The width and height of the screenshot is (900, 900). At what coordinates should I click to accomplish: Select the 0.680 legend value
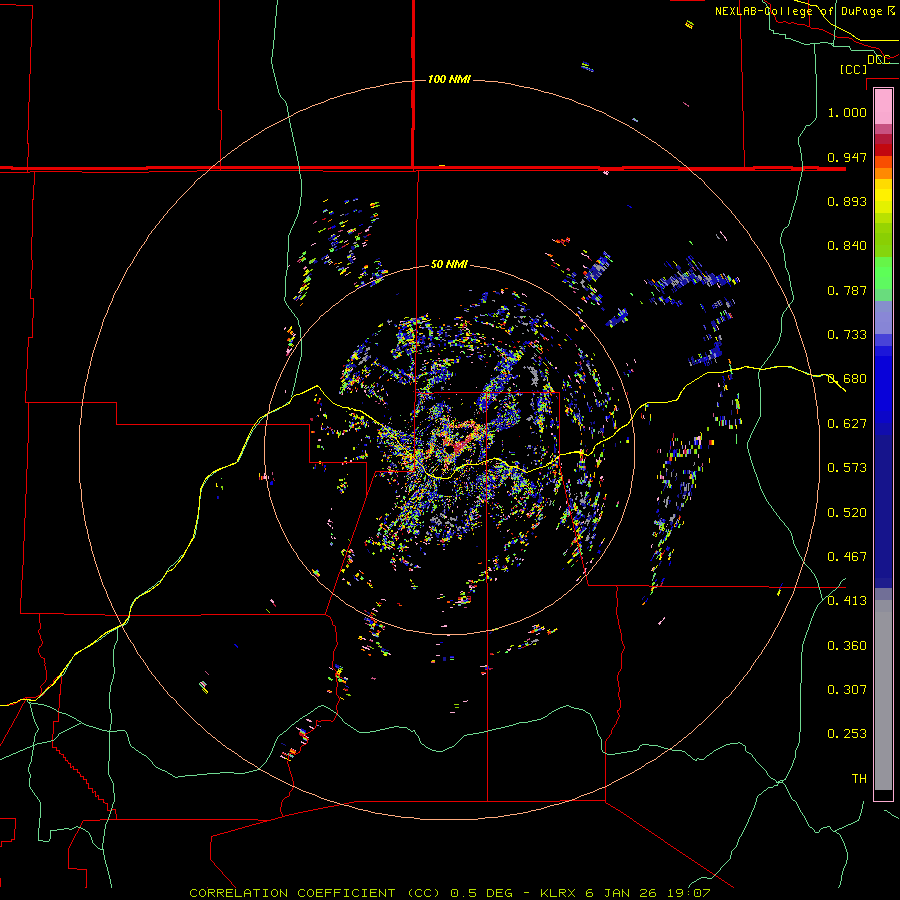[x=847, y=379]
